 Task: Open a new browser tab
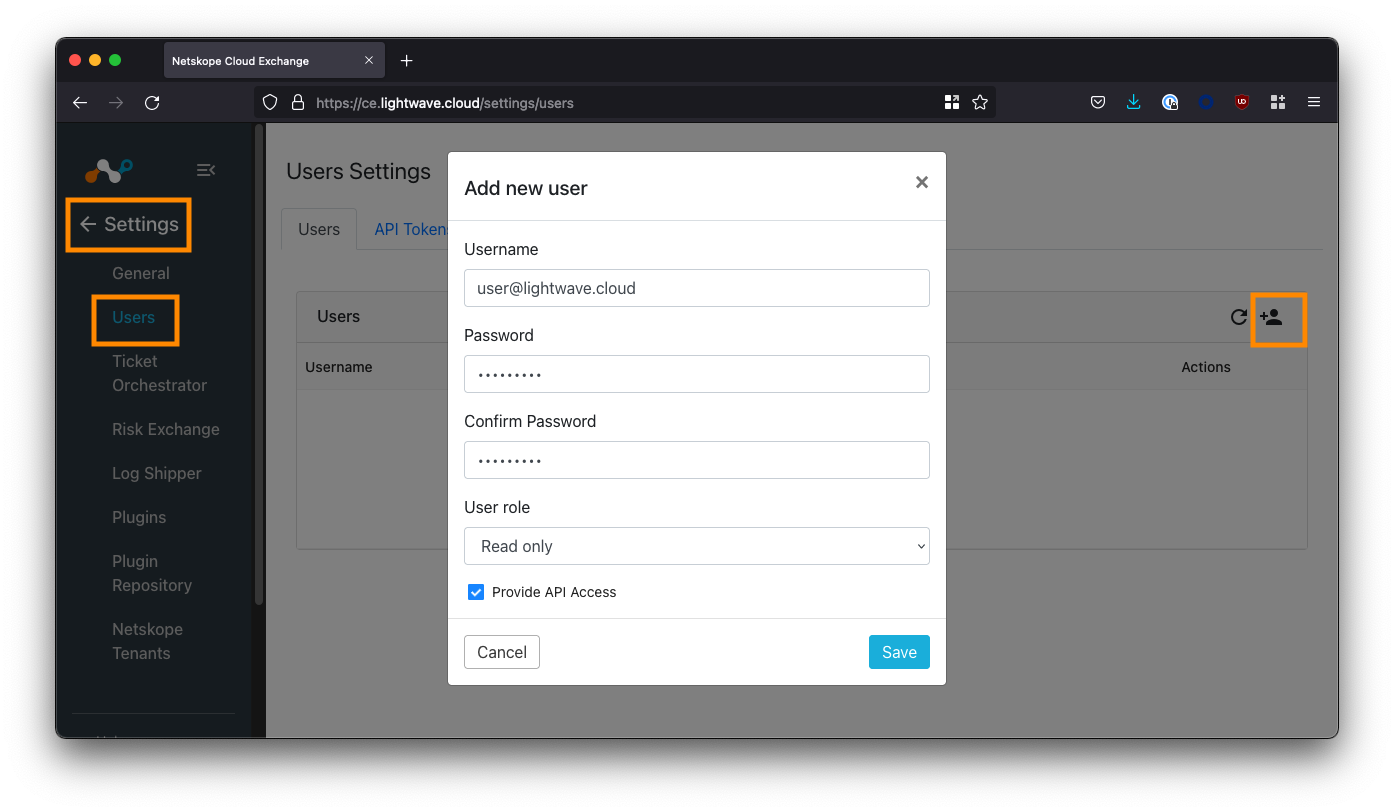click(406, 61)
